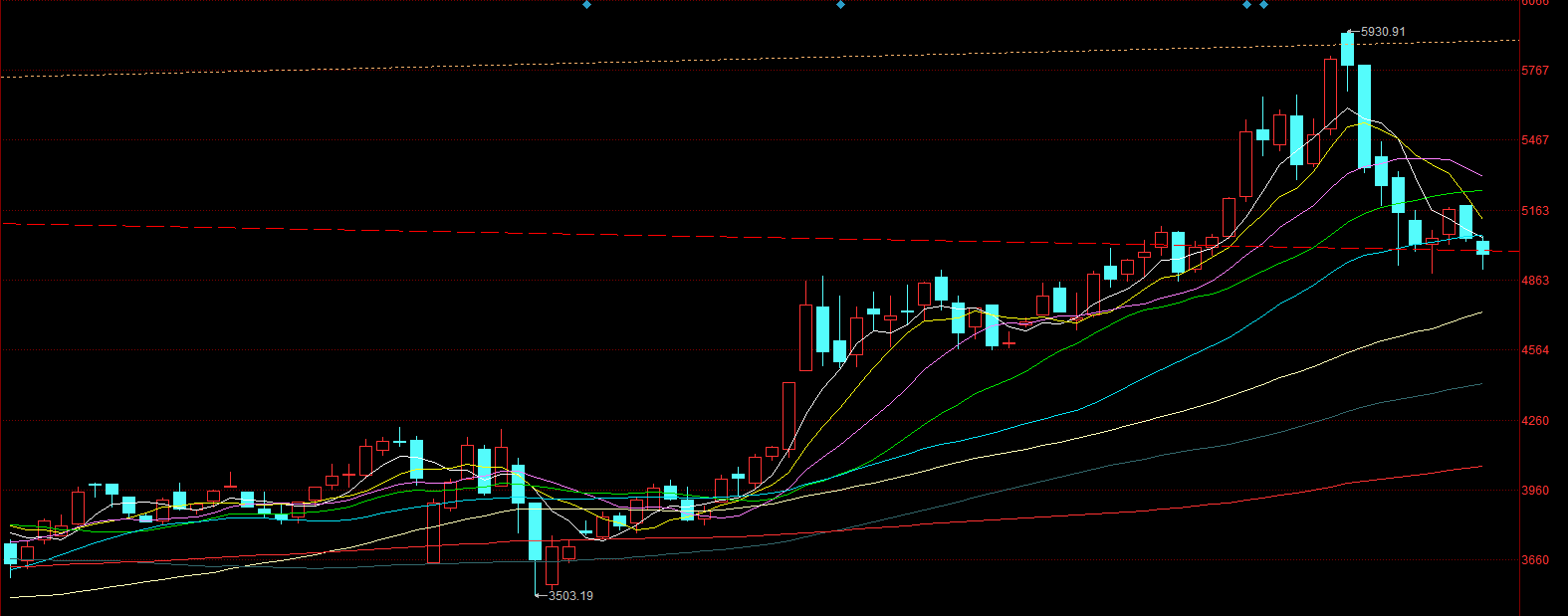Screen dimensions: 1568x616
Task: Click the 5930.91 high price label
Action: point(1383,32)
